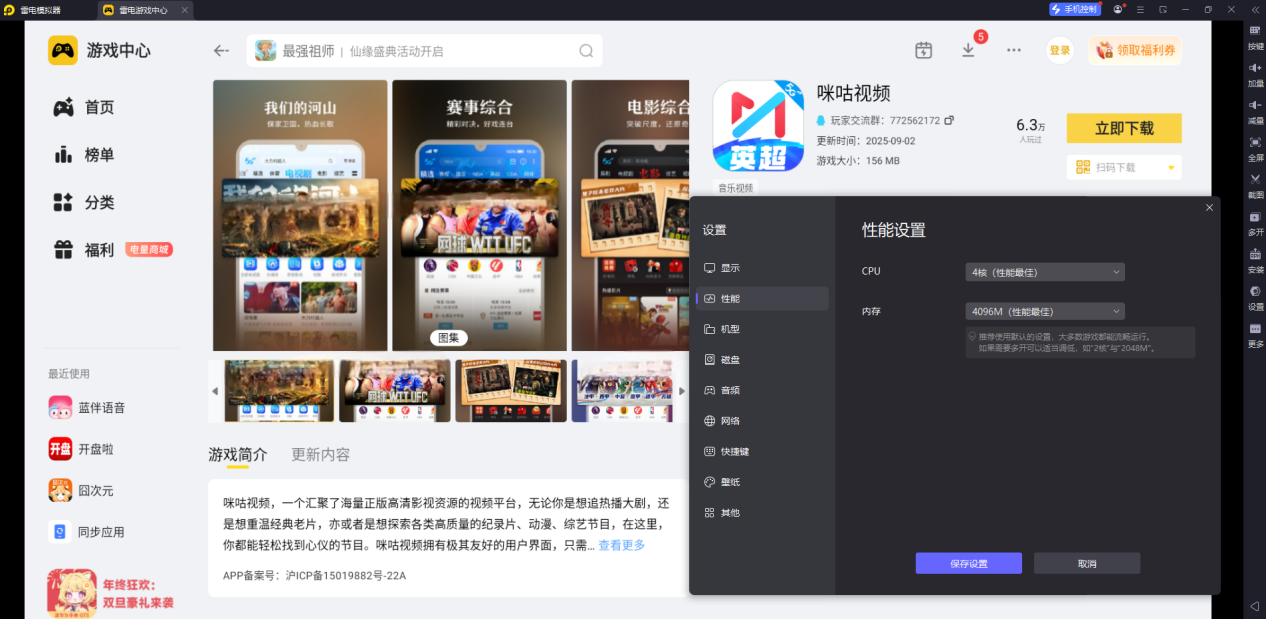This screenshot has width=1266, height=619.
Task: Open 囧次元 from recently used
Action: tap(82, 491)
